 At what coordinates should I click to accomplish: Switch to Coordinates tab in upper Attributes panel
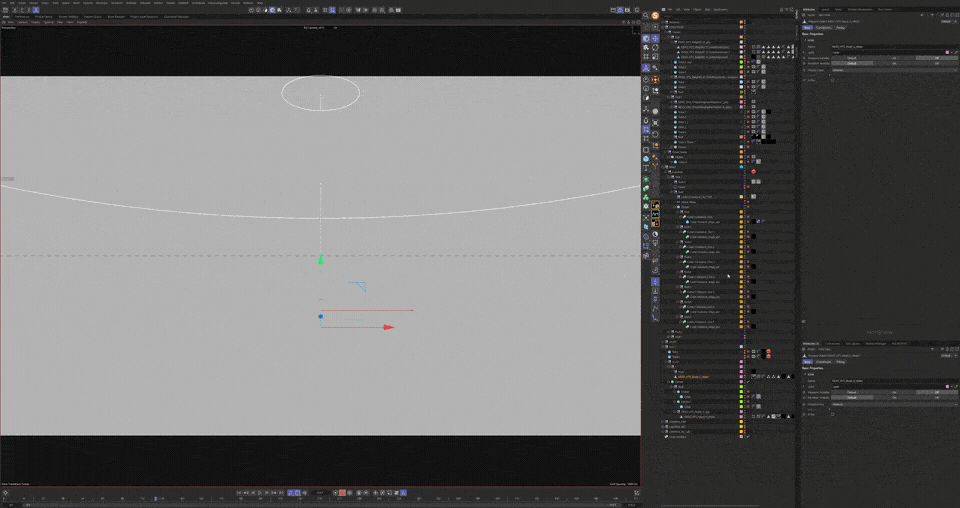(823, 28)
